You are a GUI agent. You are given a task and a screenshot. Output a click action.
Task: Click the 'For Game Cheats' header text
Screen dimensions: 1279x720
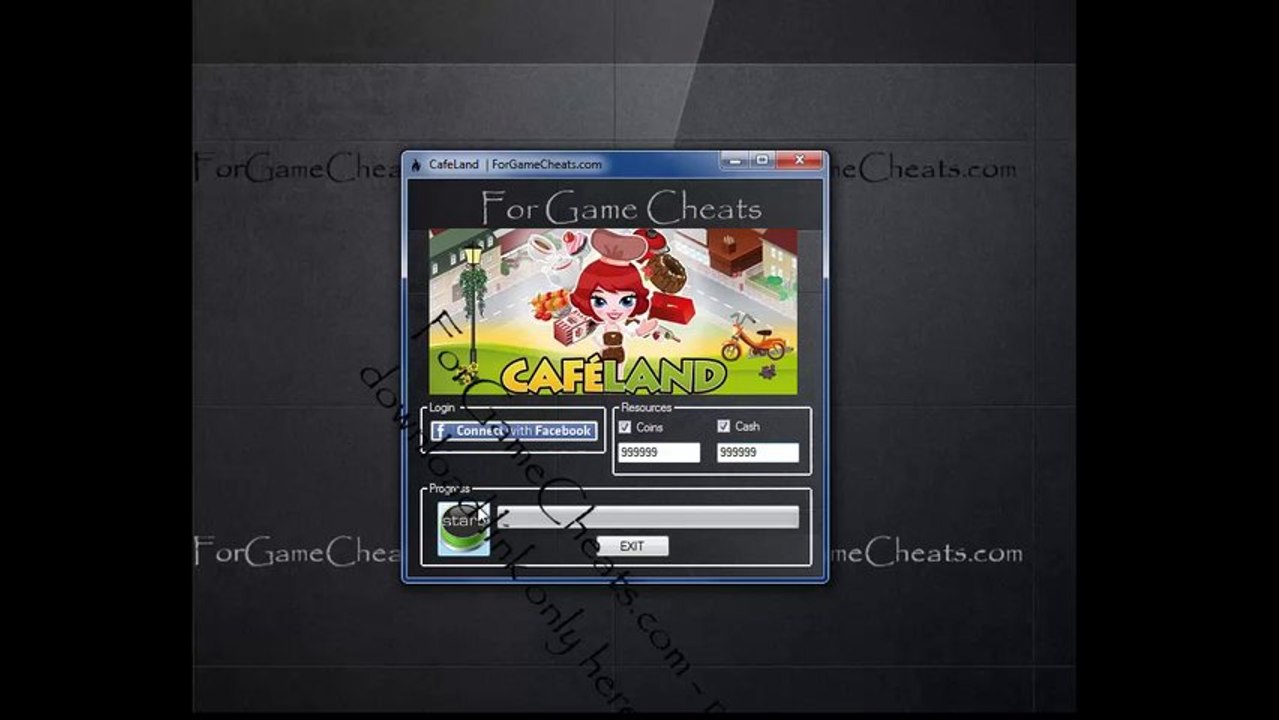[x=621, y=208]
